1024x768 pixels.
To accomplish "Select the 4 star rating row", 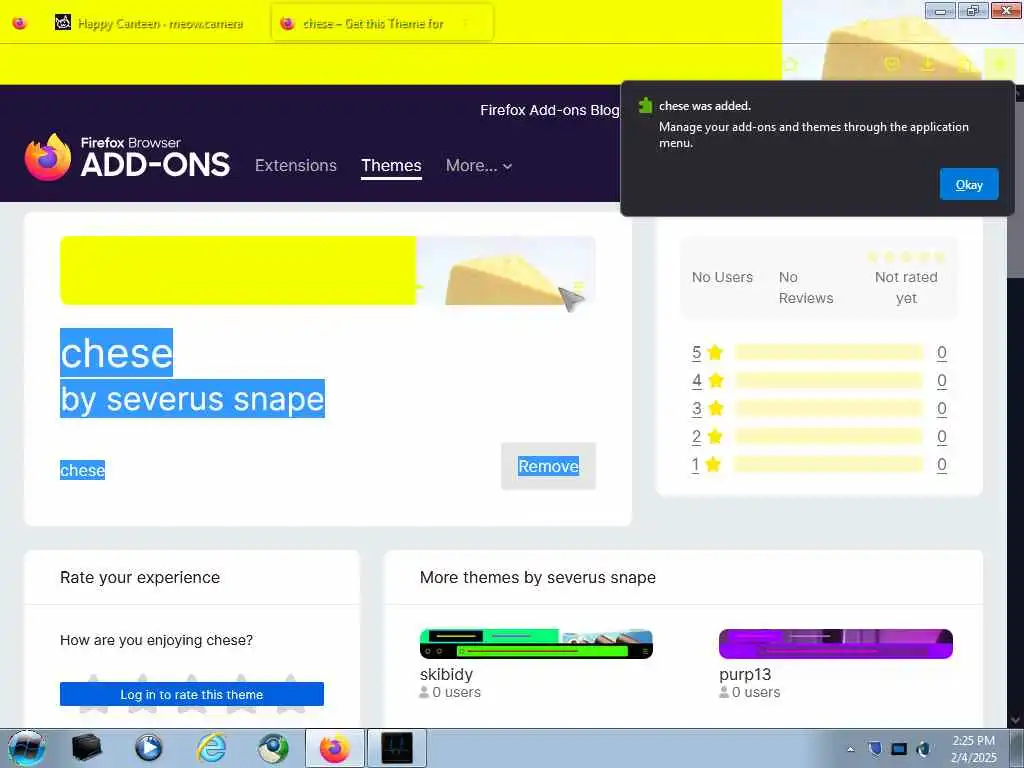I will [x=819, y=381].
